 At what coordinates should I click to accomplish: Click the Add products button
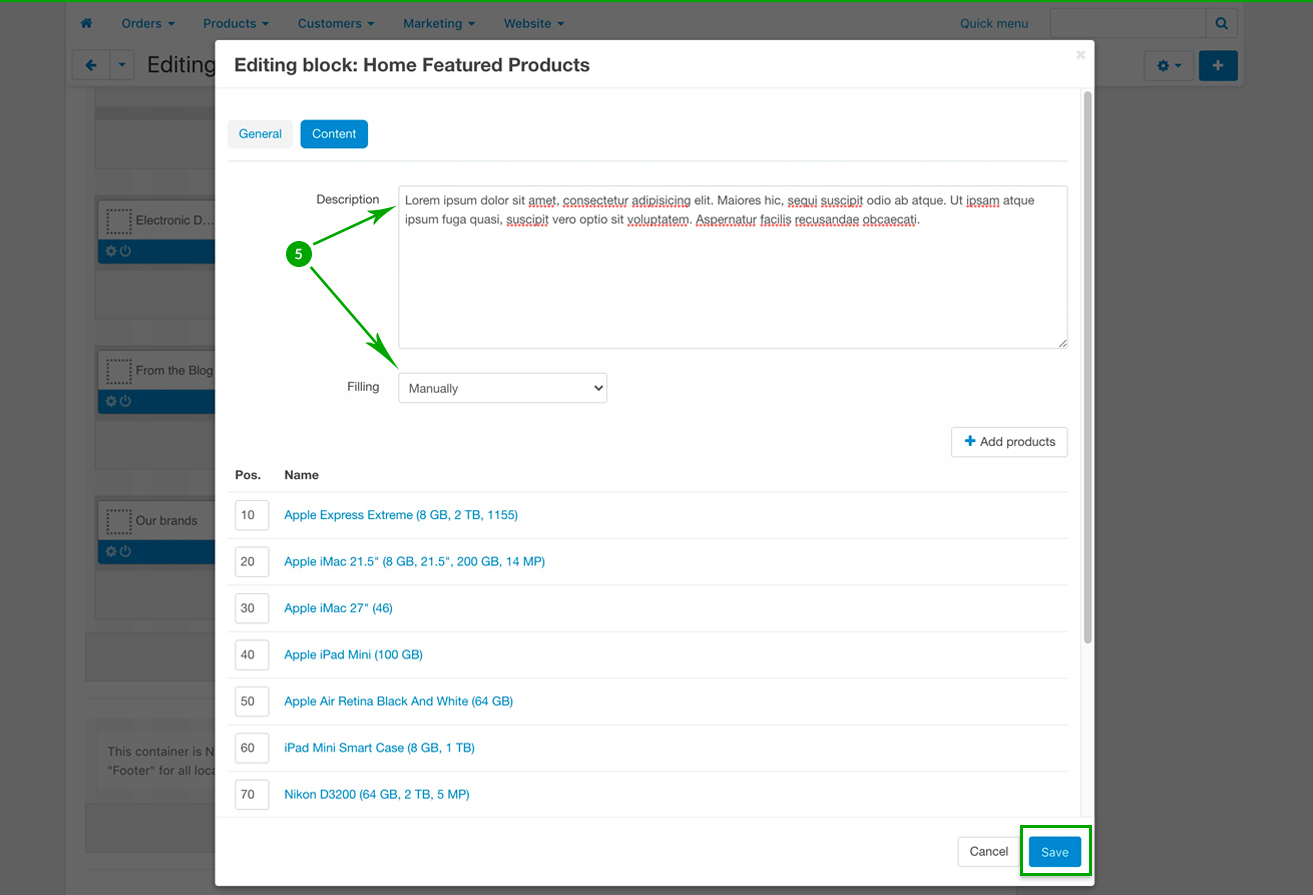1009,442
